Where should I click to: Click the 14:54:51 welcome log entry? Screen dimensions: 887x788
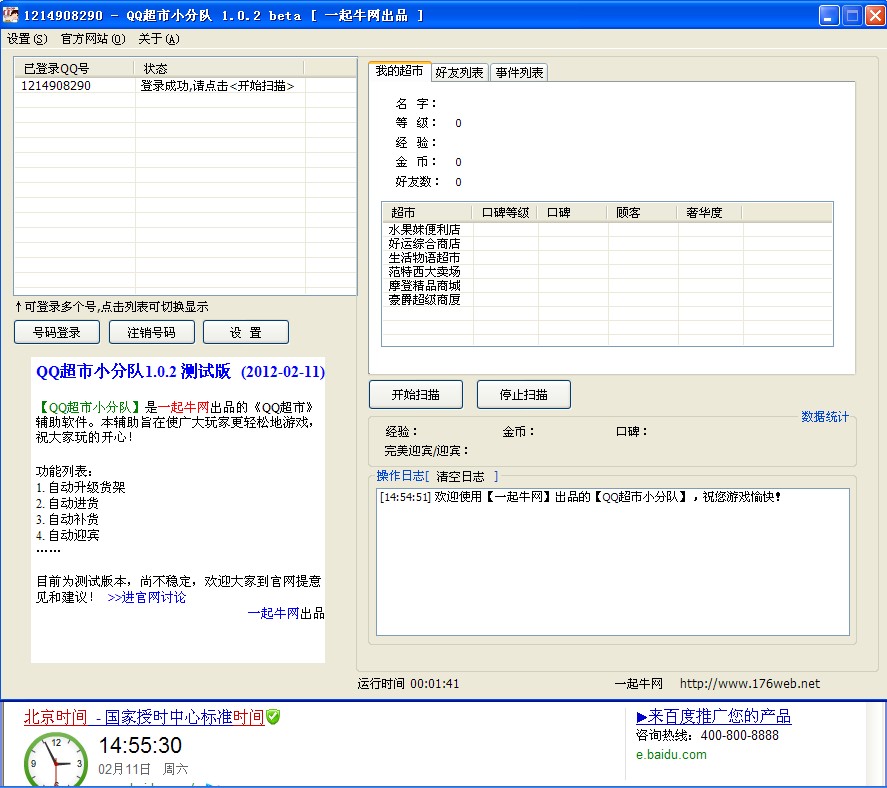click(x=580, y=497)
